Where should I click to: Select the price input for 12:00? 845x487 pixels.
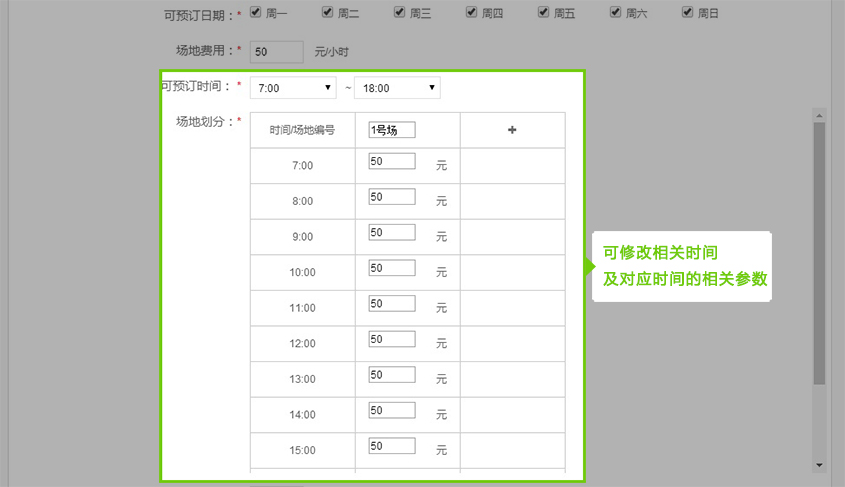(392, 339)
